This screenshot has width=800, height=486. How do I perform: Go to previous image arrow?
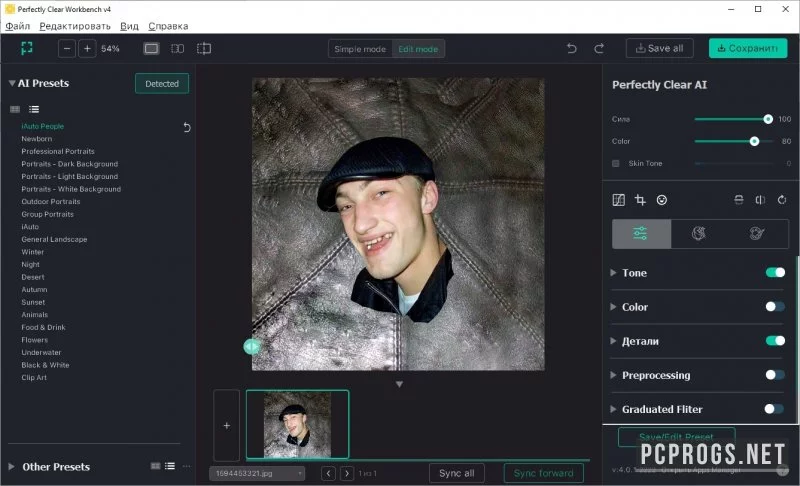click(x=329, y=473)
